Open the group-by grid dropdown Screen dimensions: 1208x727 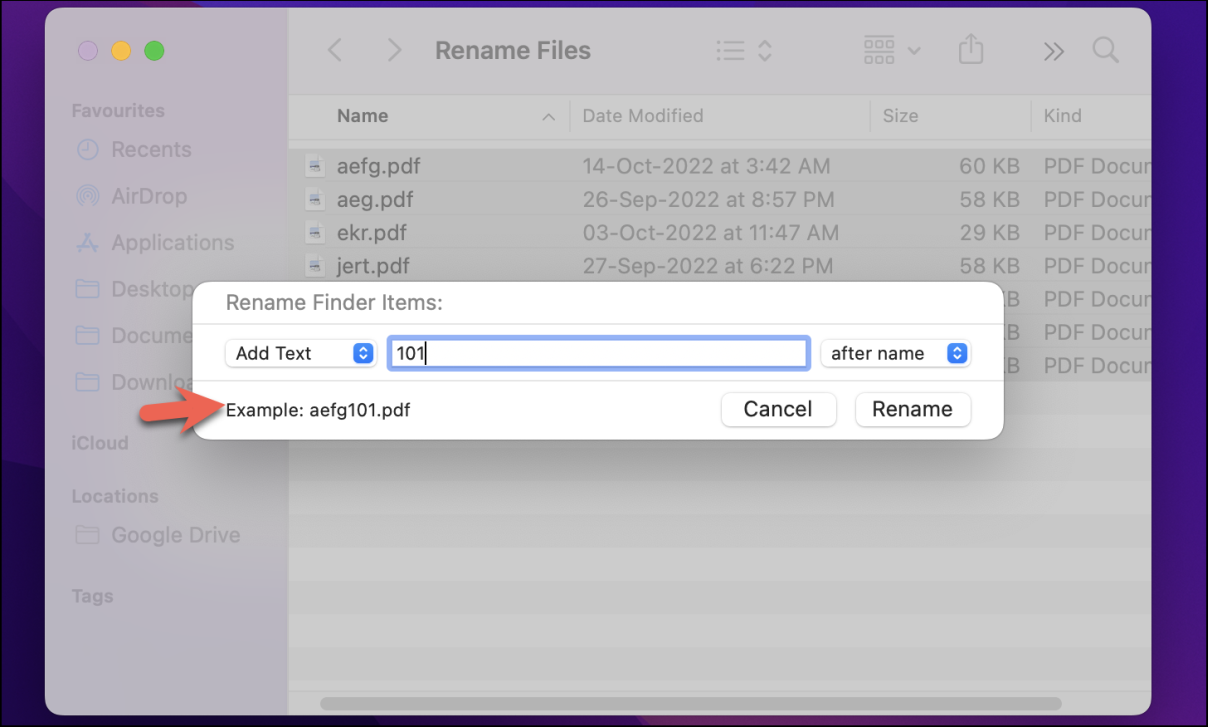tap(891, 50)
